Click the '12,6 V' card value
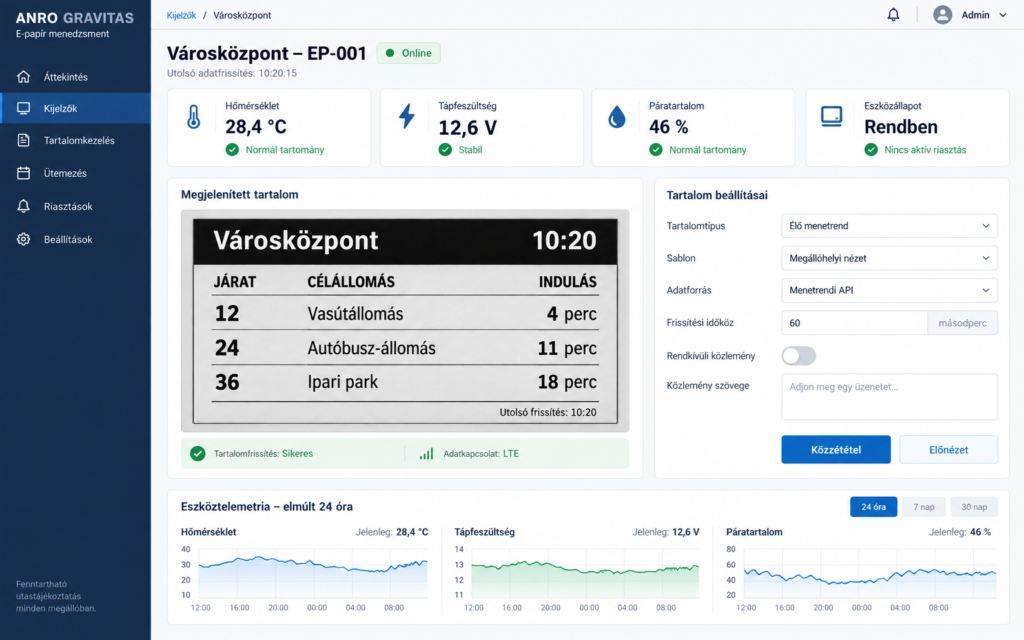Image resolution: width=1024 pixels, height=640 pixels. (467, 127)
